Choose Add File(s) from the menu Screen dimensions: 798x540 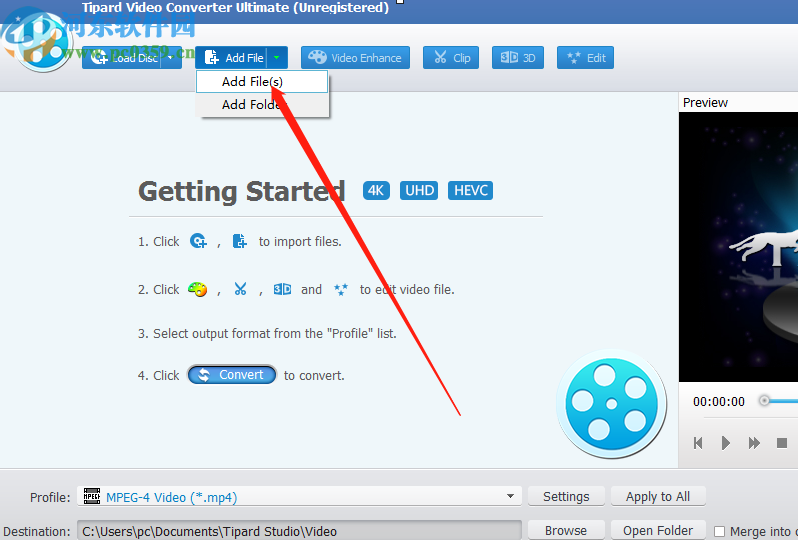tap(262, 81)
